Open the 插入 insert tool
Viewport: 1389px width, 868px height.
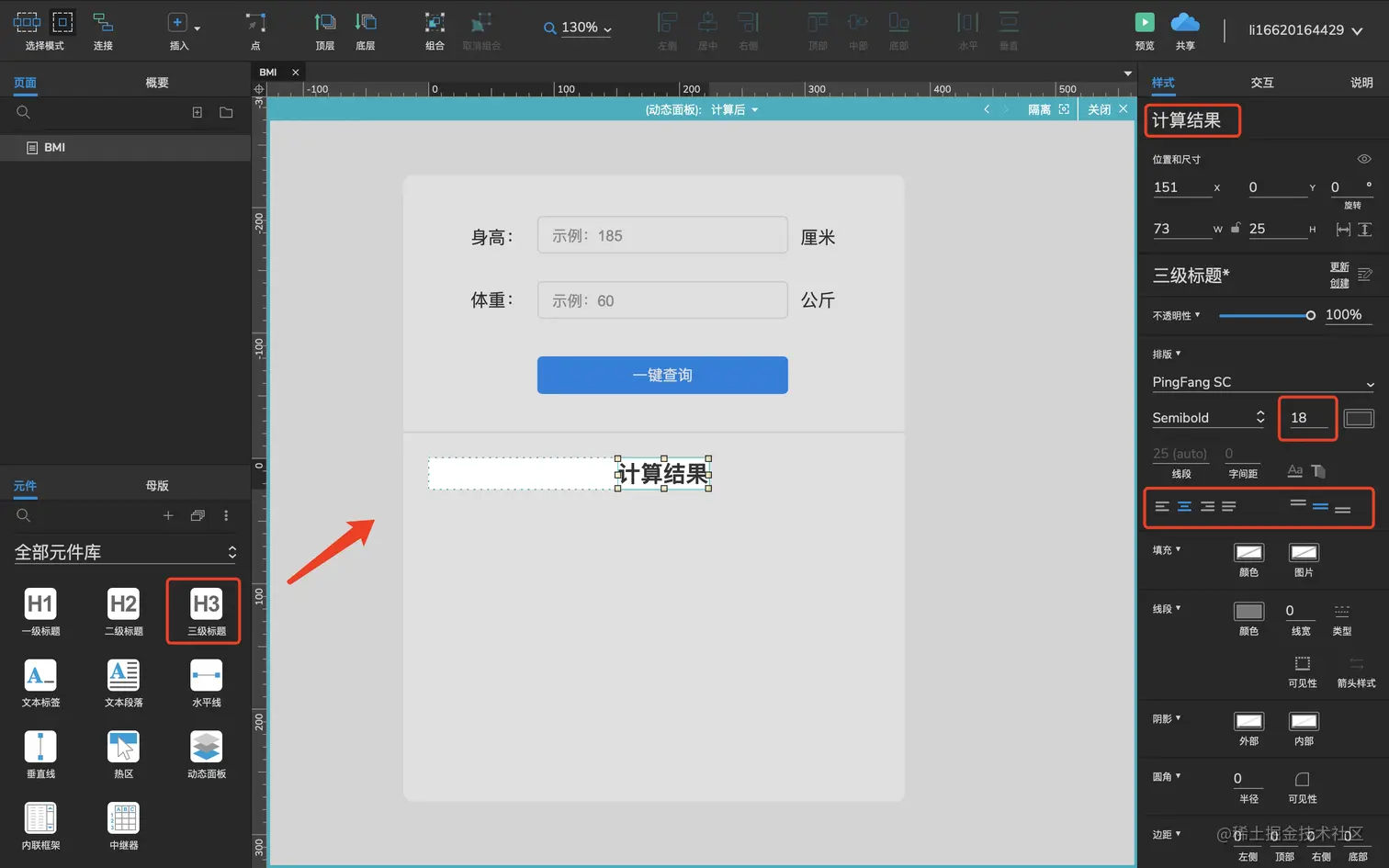tap(178, 22)
